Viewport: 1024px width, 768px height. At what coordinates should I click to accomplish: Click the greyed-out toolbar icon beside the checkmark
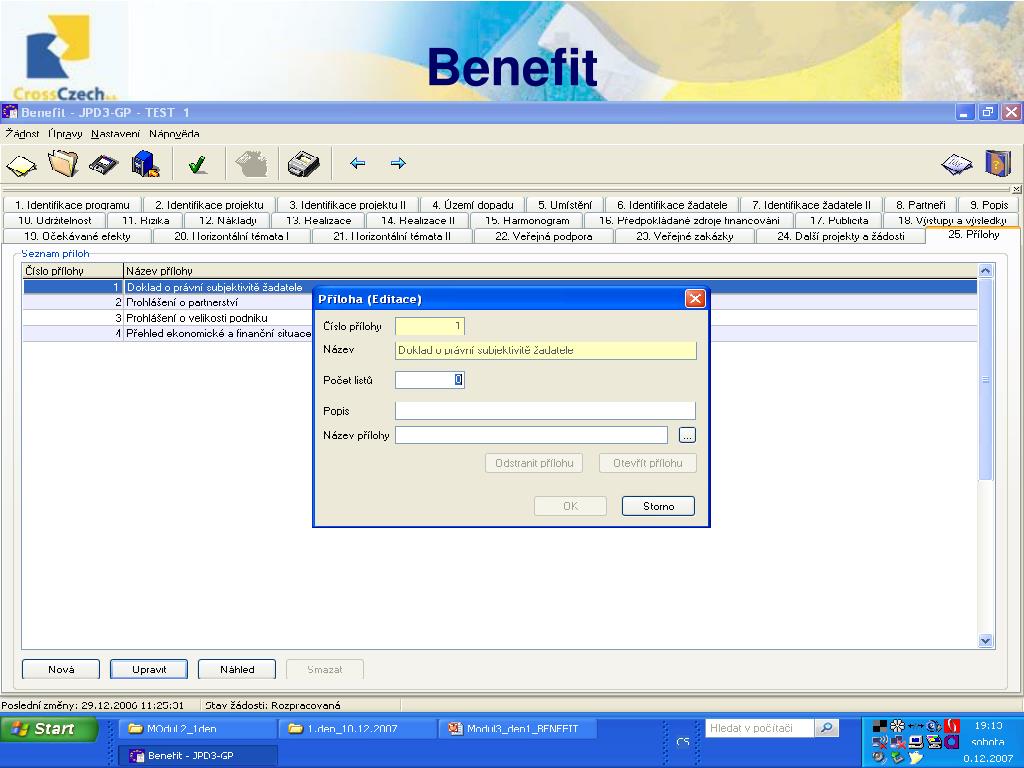[251, 164]
